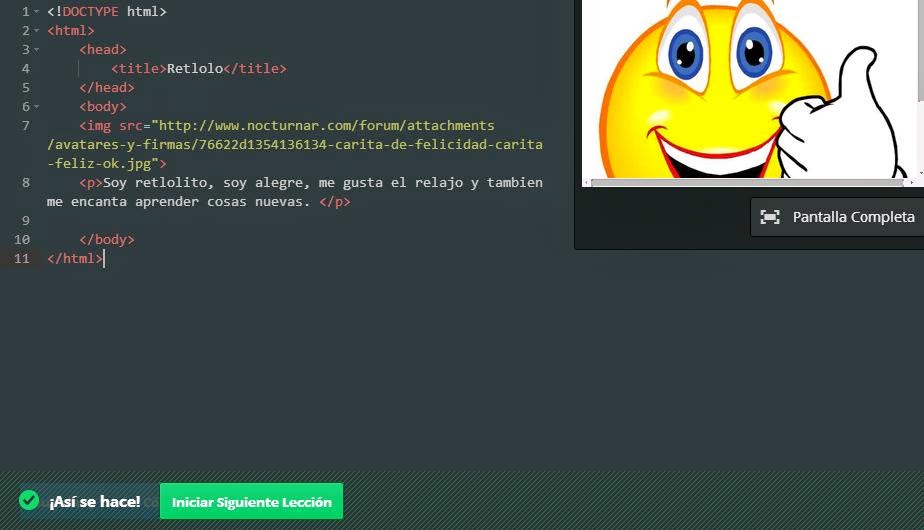Click the preview horizontal scrollbar
Viewport: 924px width, 530px height.
point(747,183)
